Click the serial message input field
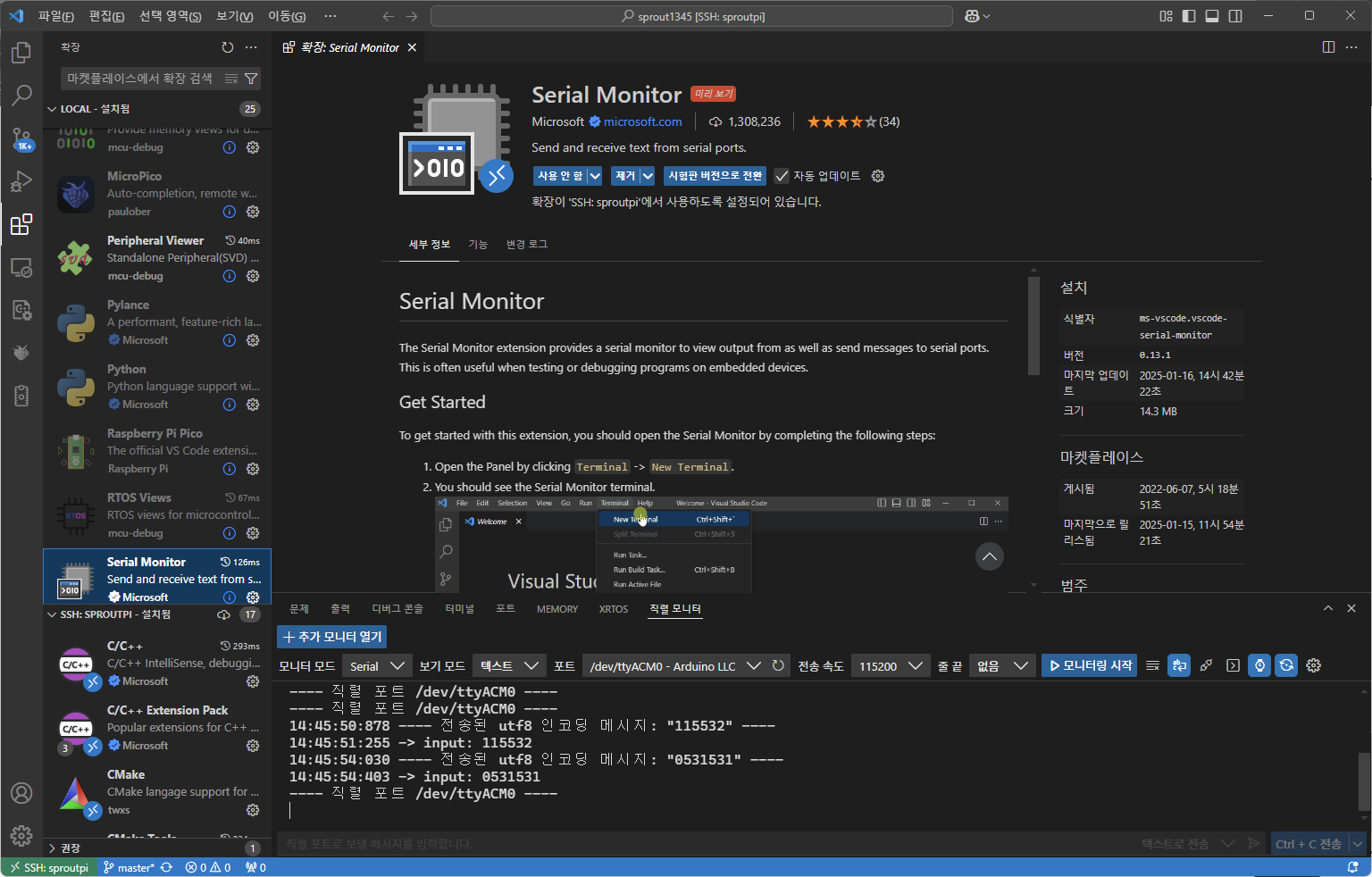This screenshot has width=1372, height=877. (x=706, y=844)
